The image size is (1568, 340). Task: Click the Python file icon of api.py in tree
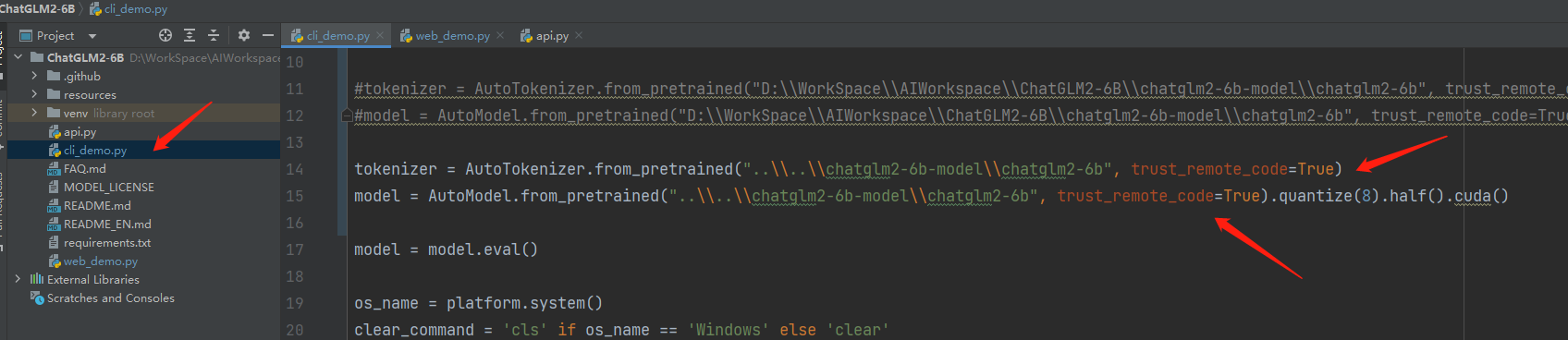click(x=55, y=132)
